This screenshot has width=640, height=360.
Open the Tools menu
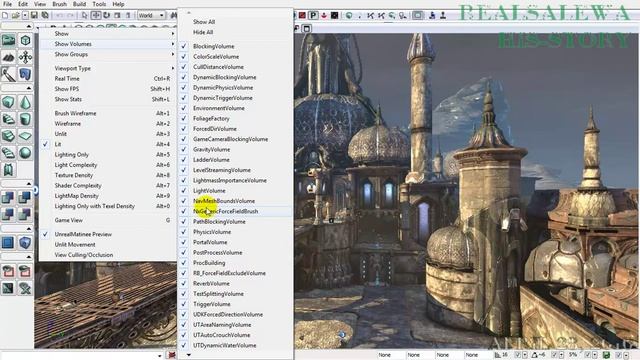point(99,4)
